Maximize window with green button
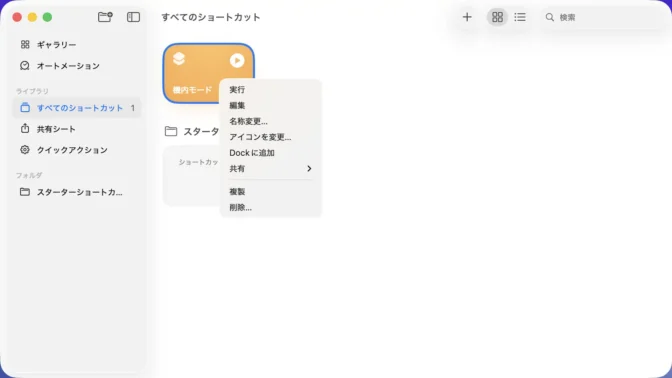 click(48, 17)
